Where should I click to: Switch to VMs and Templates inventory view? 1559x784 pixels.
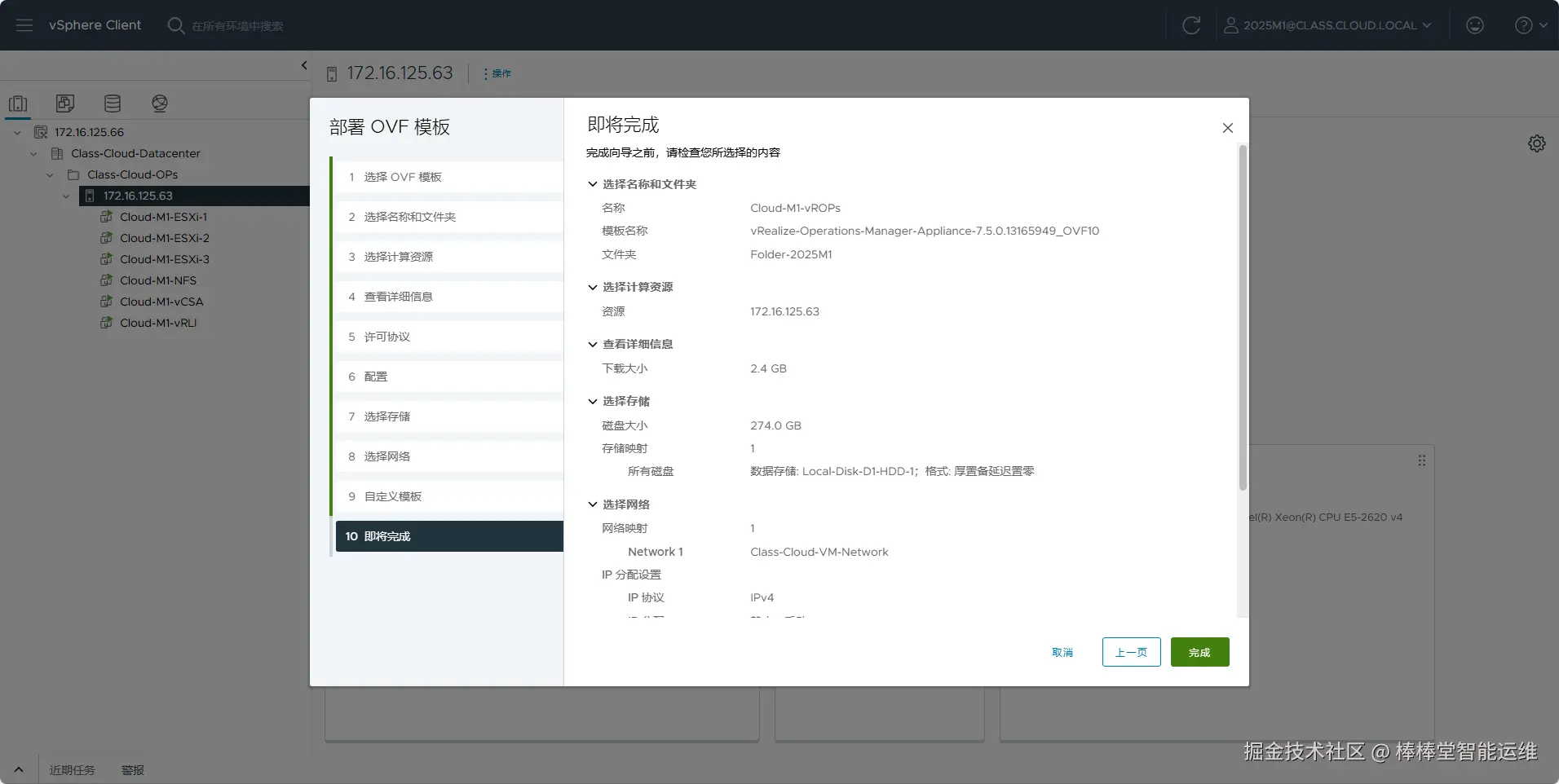pyautogui.click(x=65, y=104)
